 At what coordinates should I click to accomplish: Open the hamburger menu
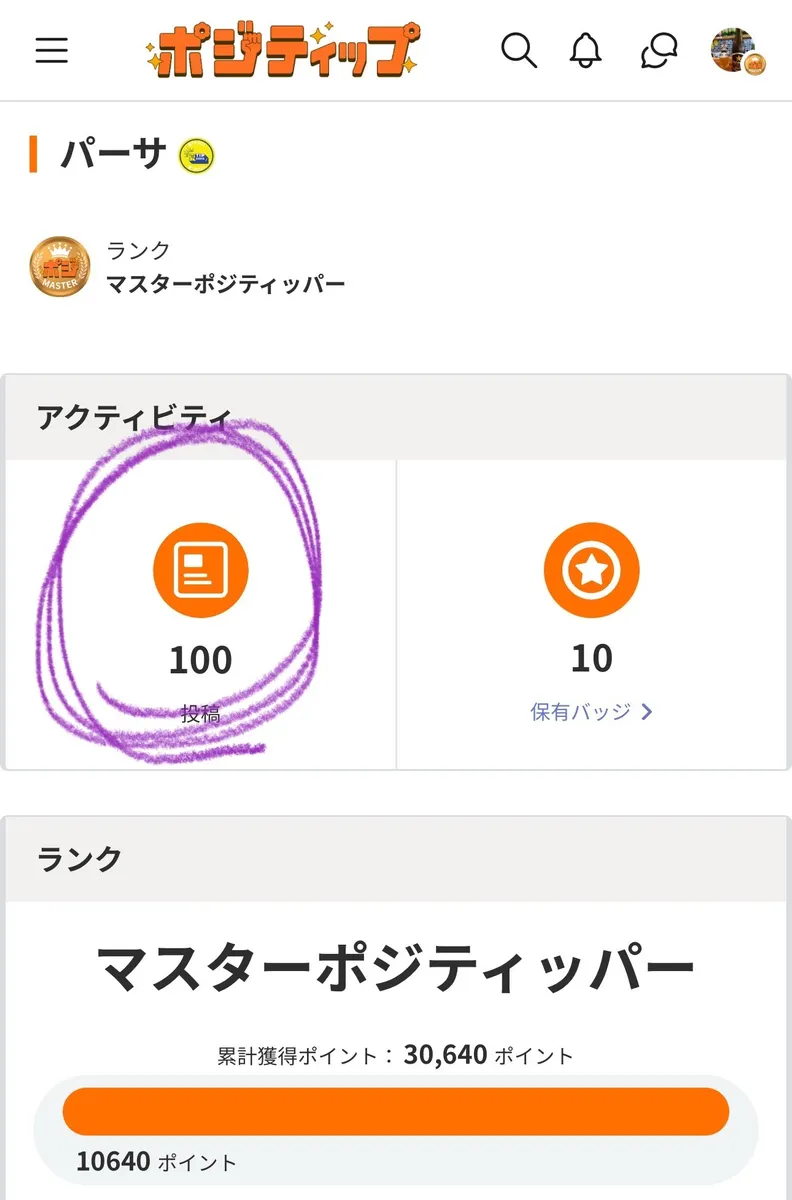(52, 50)
